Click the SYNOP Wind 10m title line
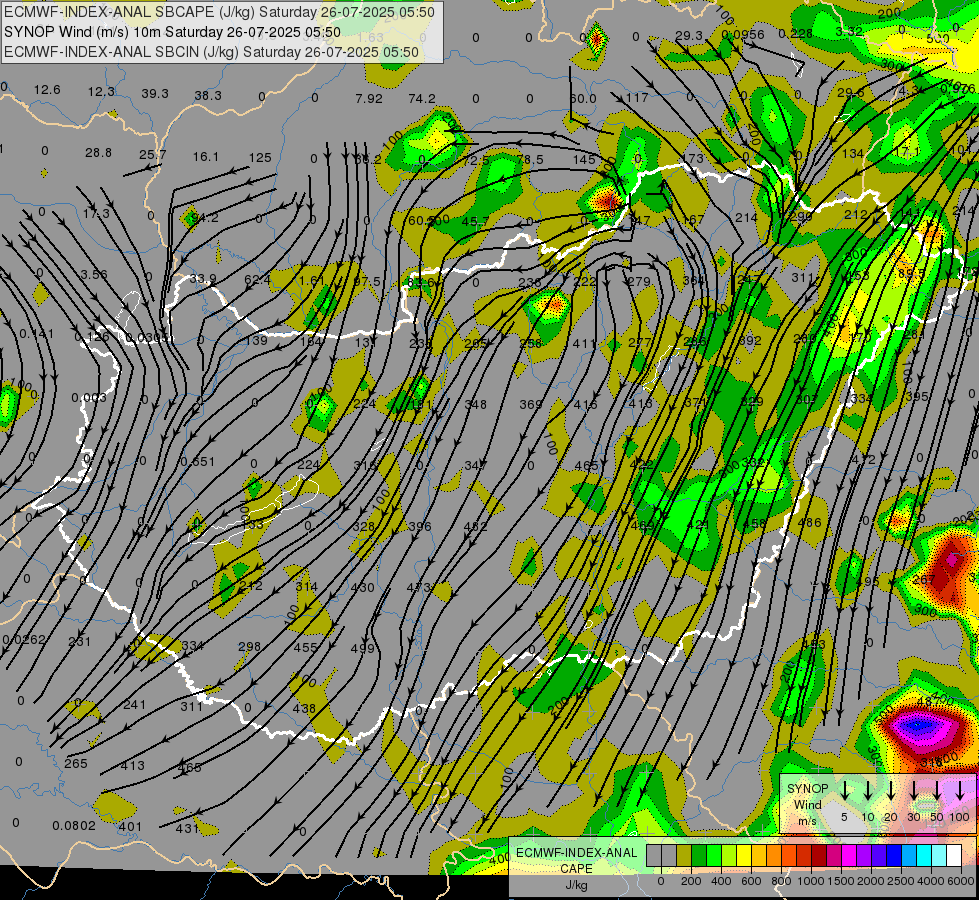The image size is (979, 900). tap(172, 32)
